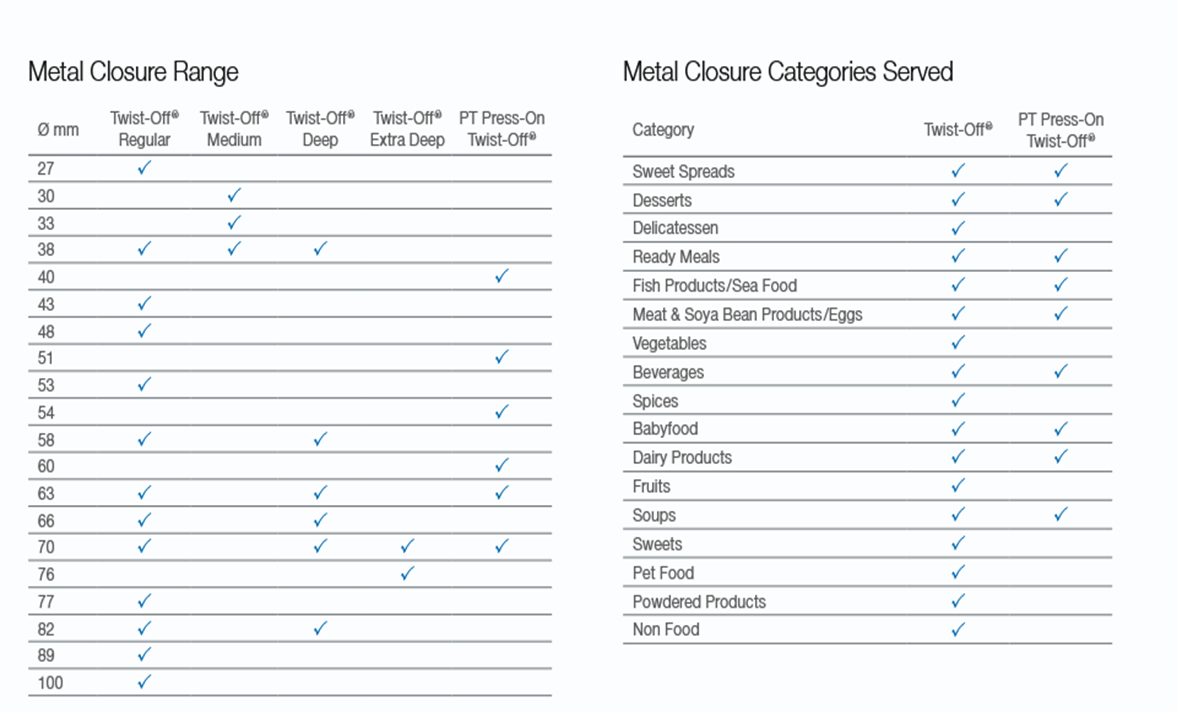Click the Twist-Off Extra Deep column header
The height and width of the screenshot is (712, 1177).
pyautogui.click(x=407, y=129)
